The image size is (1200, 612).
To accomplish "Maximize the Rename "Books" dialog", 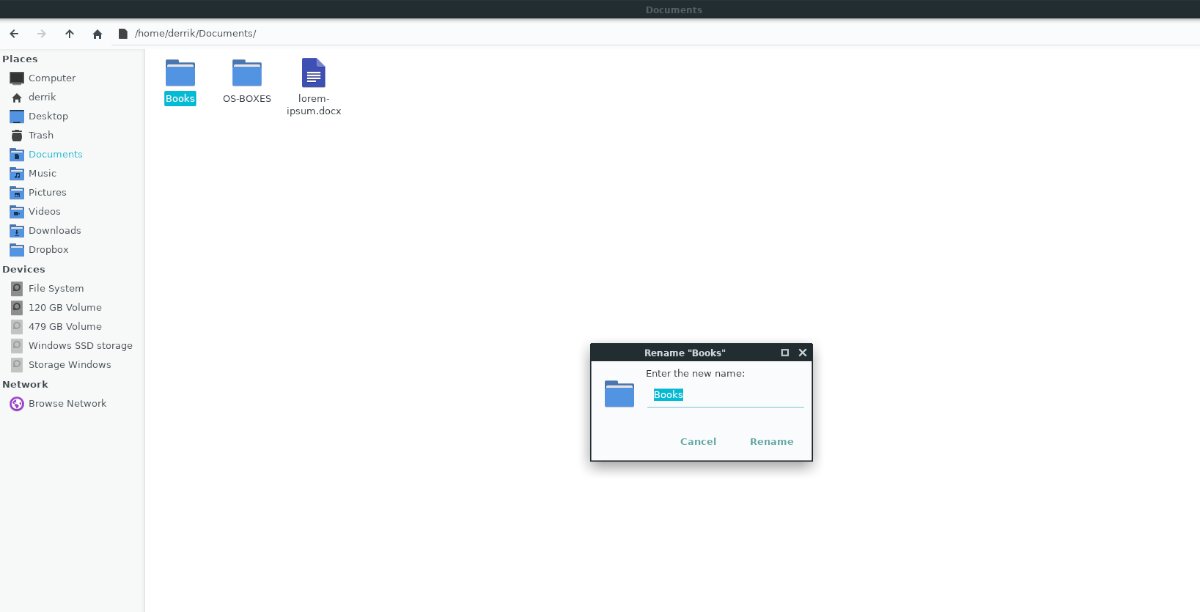I will [x=785, y=353].
